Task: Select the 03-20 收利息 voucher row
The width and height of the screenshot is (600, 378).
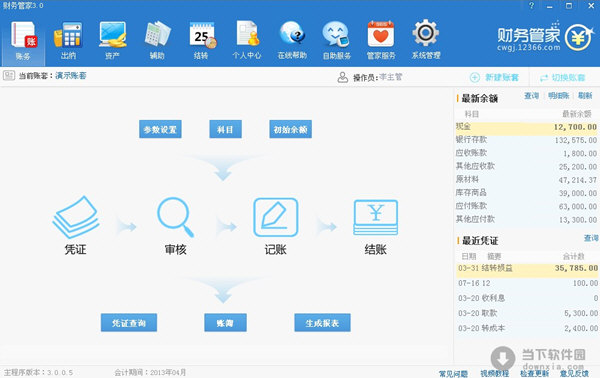Action: pos(527,298)
